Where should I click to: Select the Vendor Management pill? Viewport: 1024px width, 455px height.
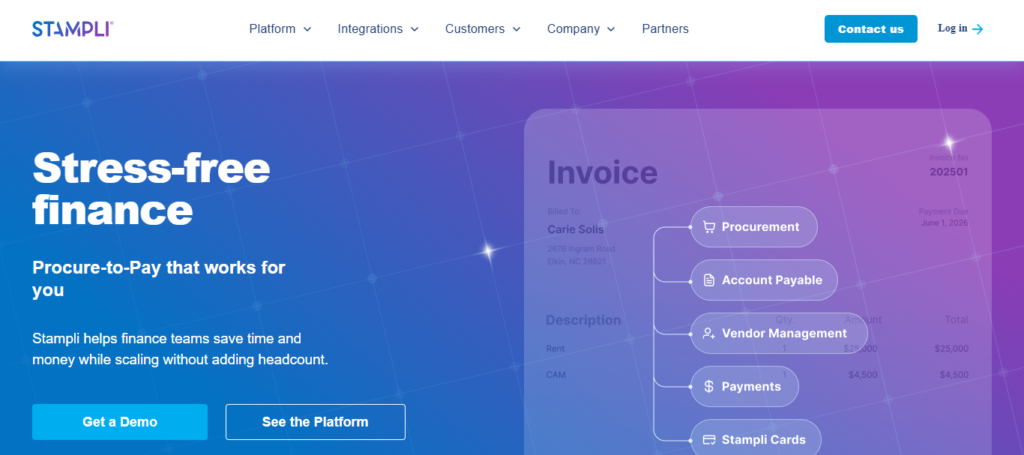click(x=779, y=334)
